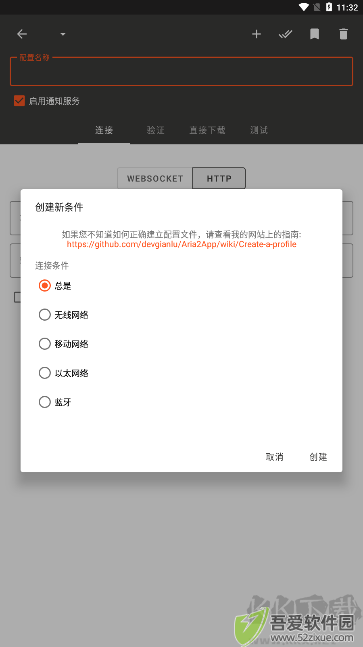The height and width of the screenshot is (647, 363).
Task: Delete profile using trash icon
Action: tap(343, 34)
